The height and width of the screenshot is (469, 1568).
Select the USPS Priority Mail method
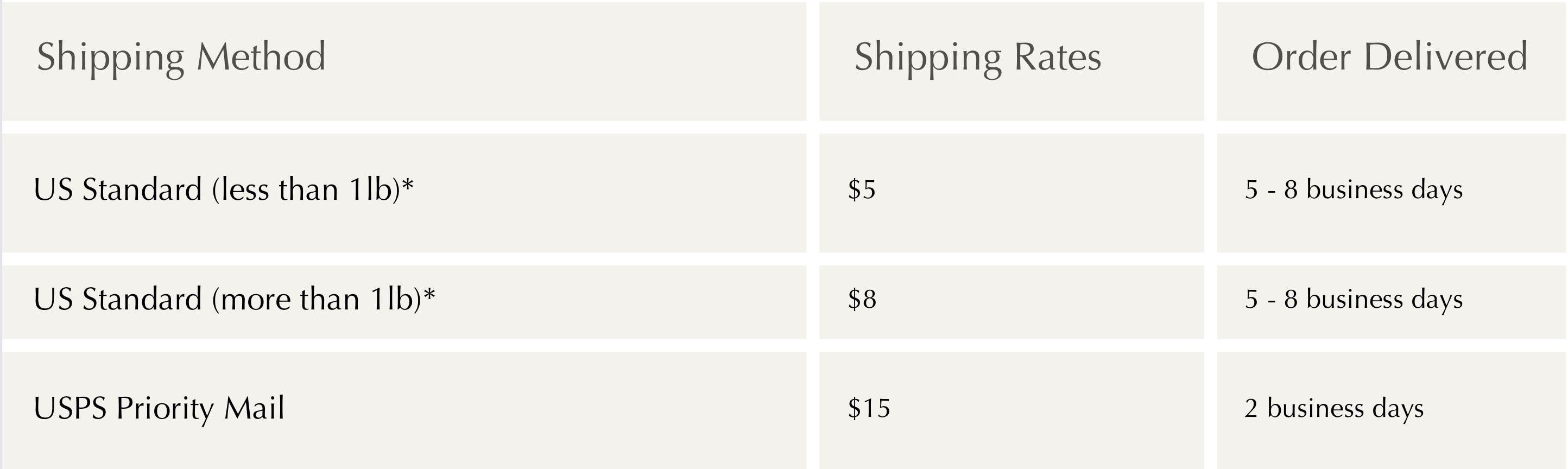(x=159, y=408)
